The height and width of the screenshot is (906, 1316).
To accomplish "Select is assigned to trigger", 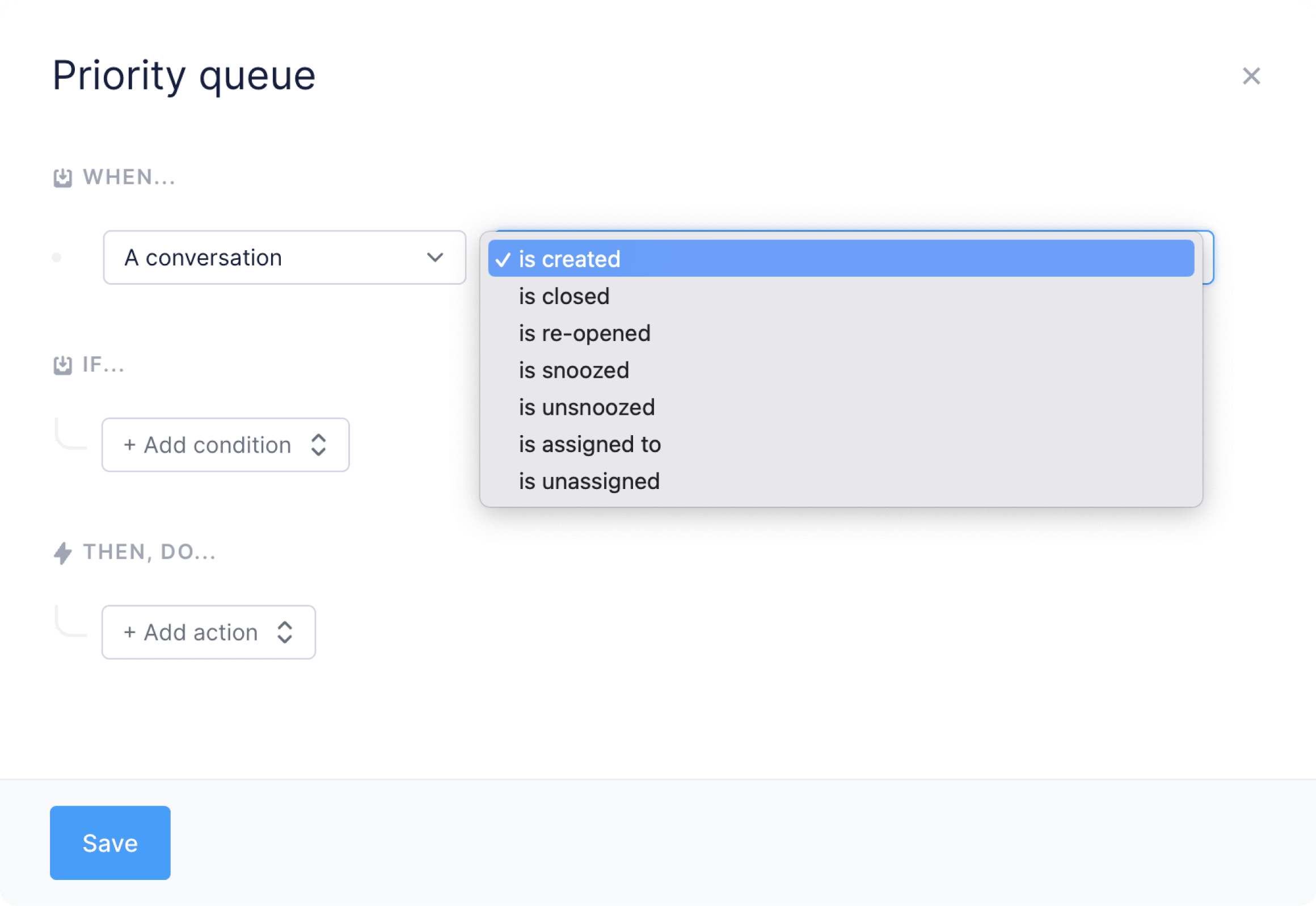I will (841, 444).
